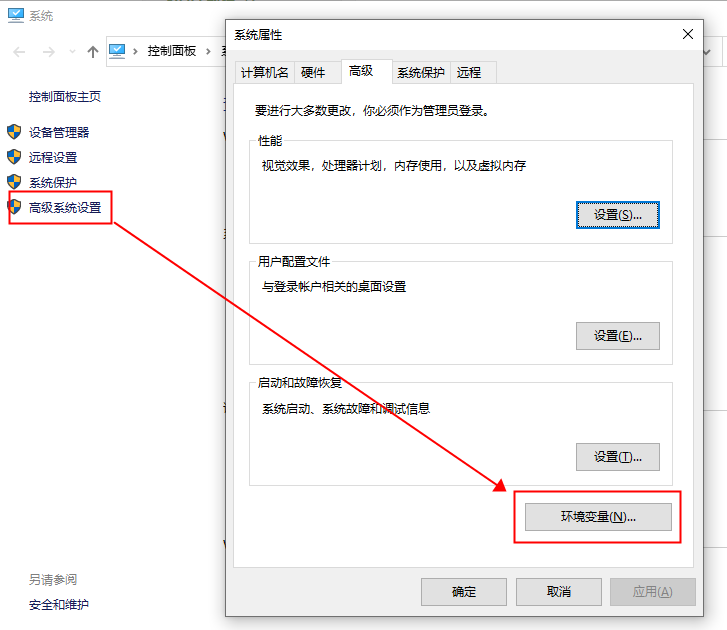The height and width of the screenshot is (630, 727).
Task: Cancel the dialog with 取消
Action: [x=559, y=592]
